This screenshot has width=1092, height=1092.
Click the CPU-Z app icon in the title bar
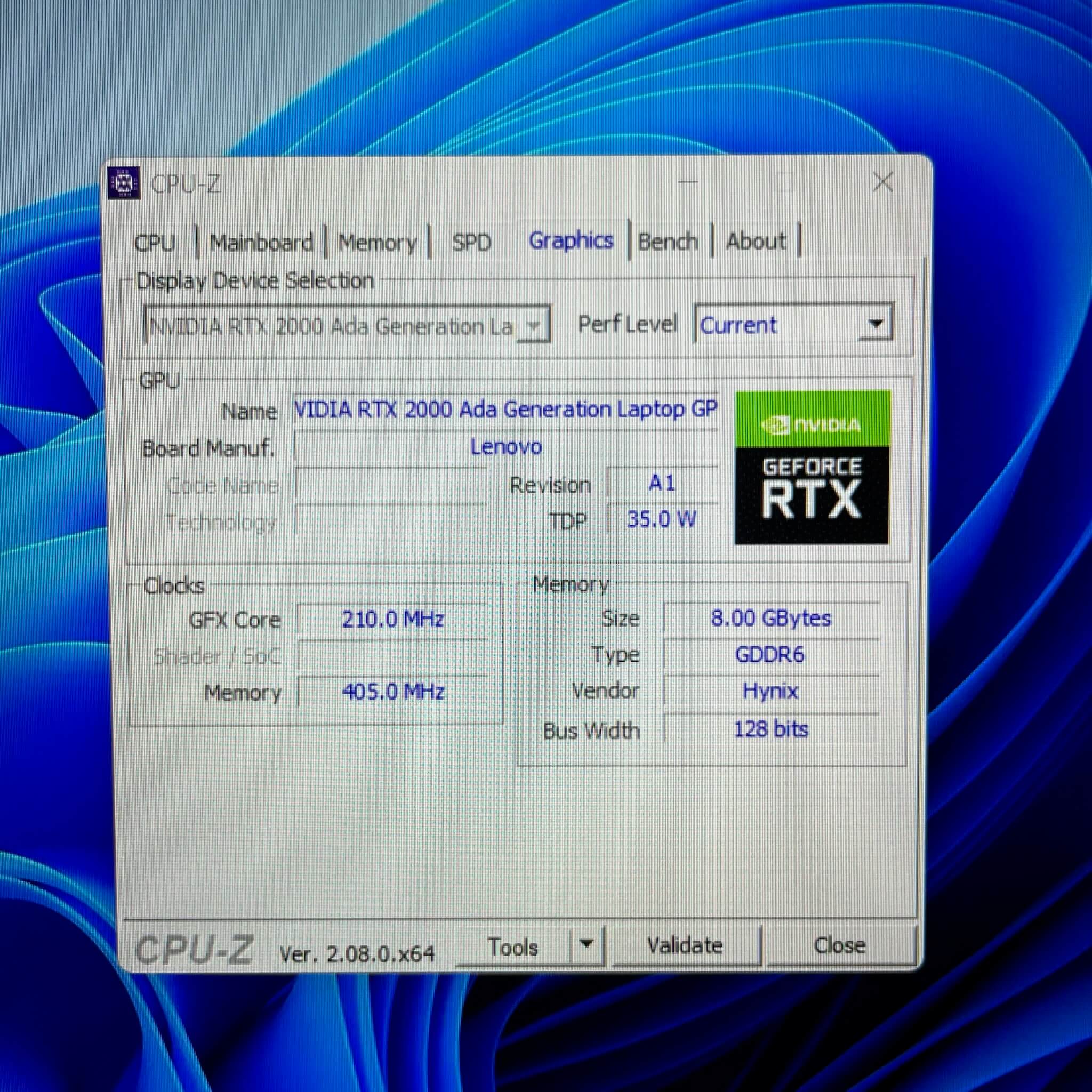pos(124,182)
